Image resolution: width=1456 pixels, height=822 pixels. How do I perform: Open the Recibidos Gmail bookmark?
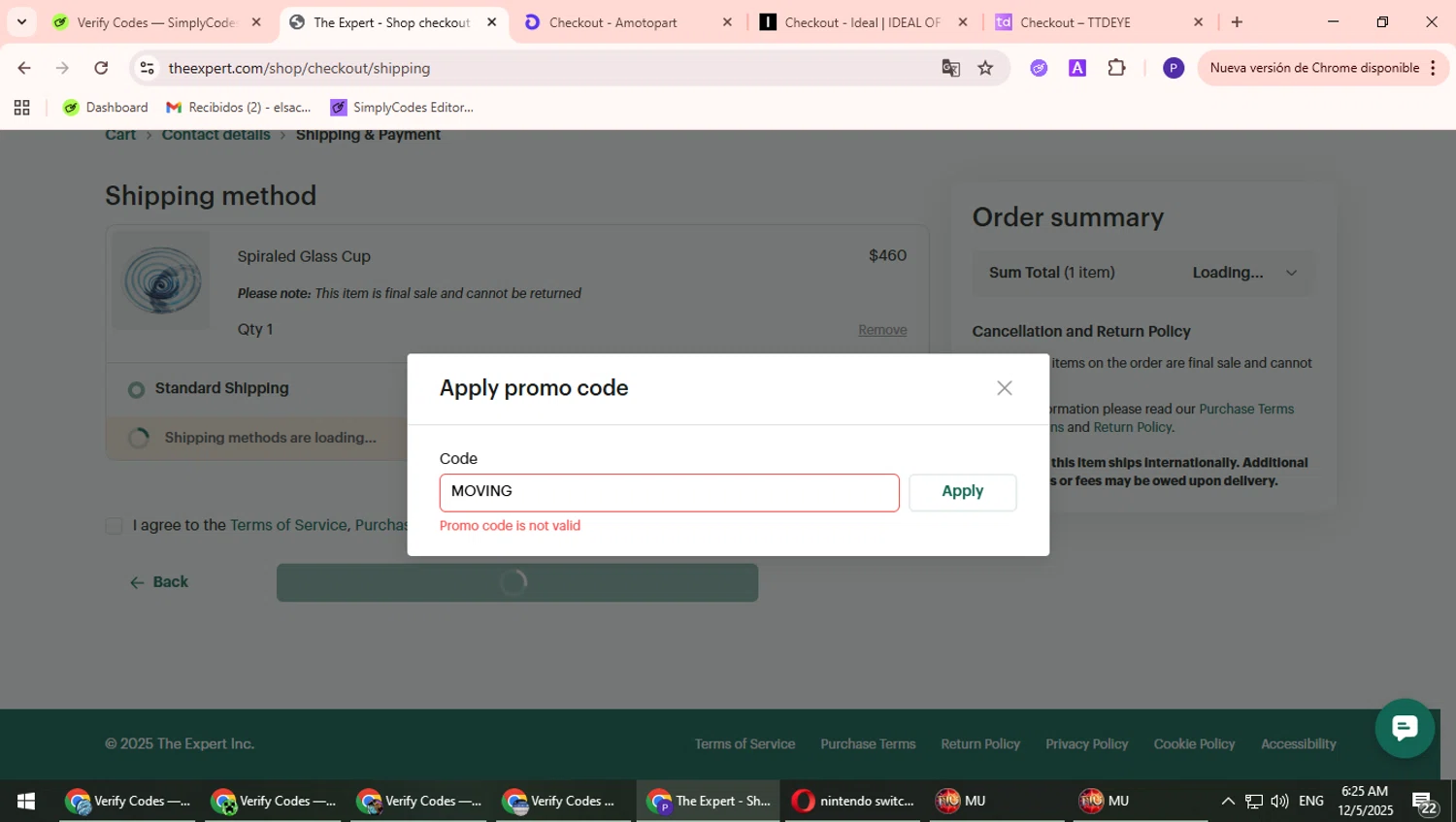coord(239,108)
